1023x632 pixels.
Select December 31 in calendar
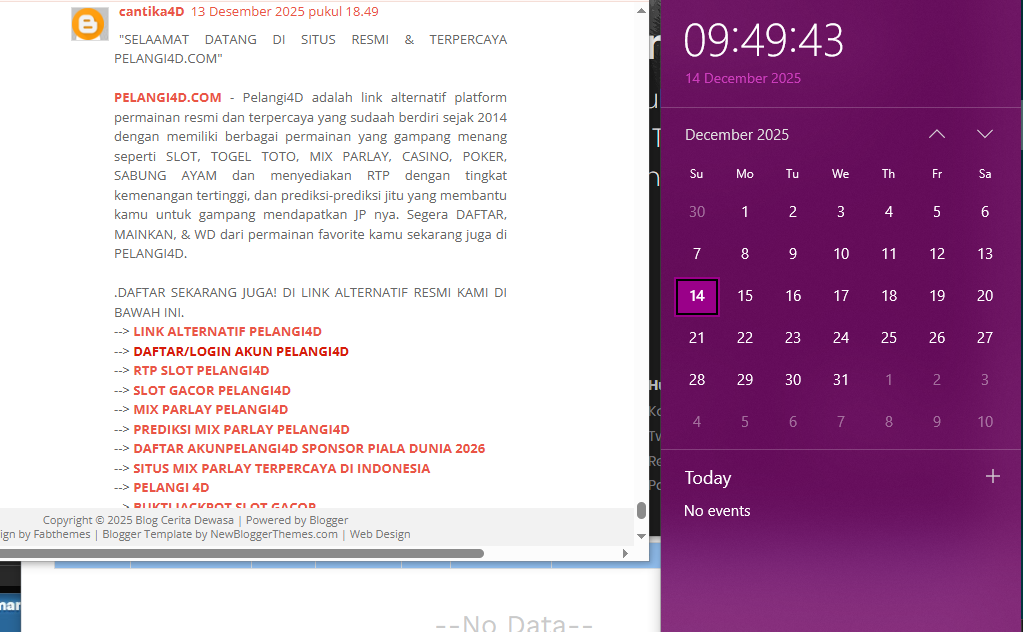pyautogui.click(x=841, y=380)
